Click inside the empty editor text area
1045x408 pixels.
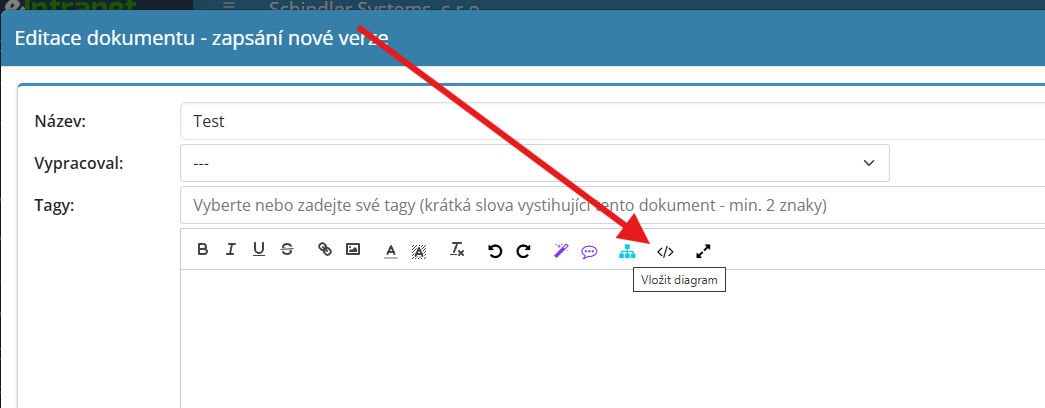(x=600, y=340)
